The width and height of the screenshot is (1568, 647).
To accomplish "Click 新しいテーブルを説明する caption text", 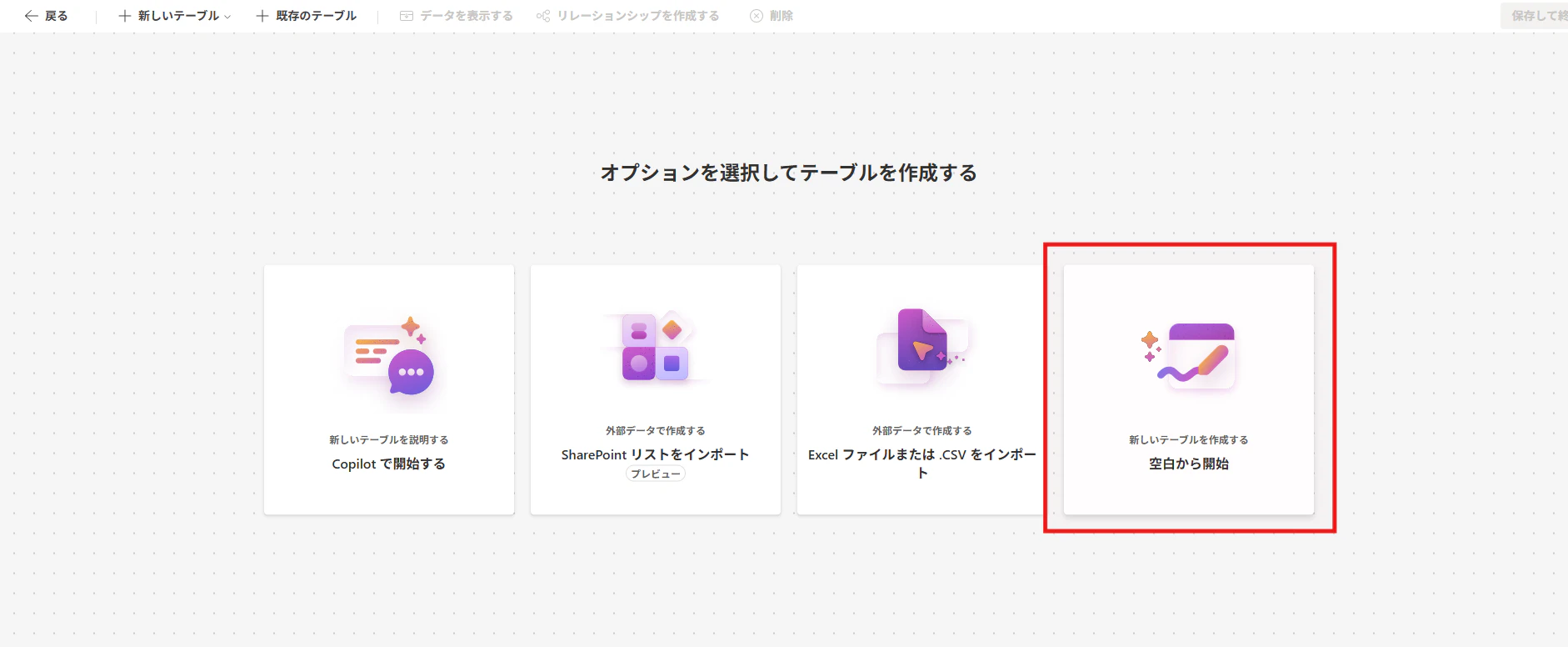I will point(389,439).
